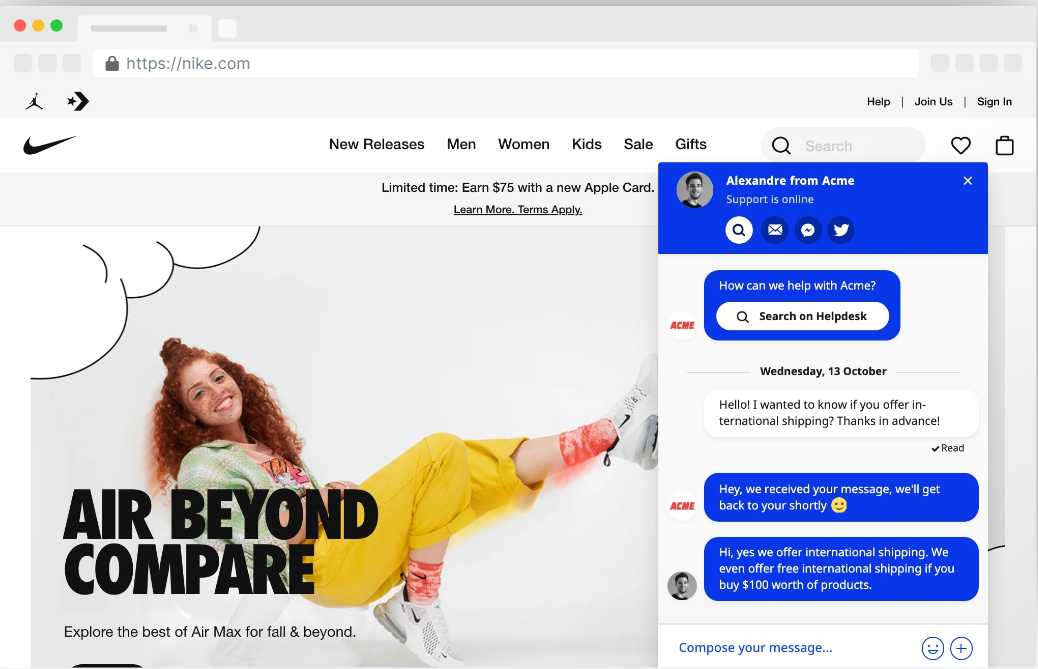
Task: Select the email channel icon in chat header
Action: [775, 230]
